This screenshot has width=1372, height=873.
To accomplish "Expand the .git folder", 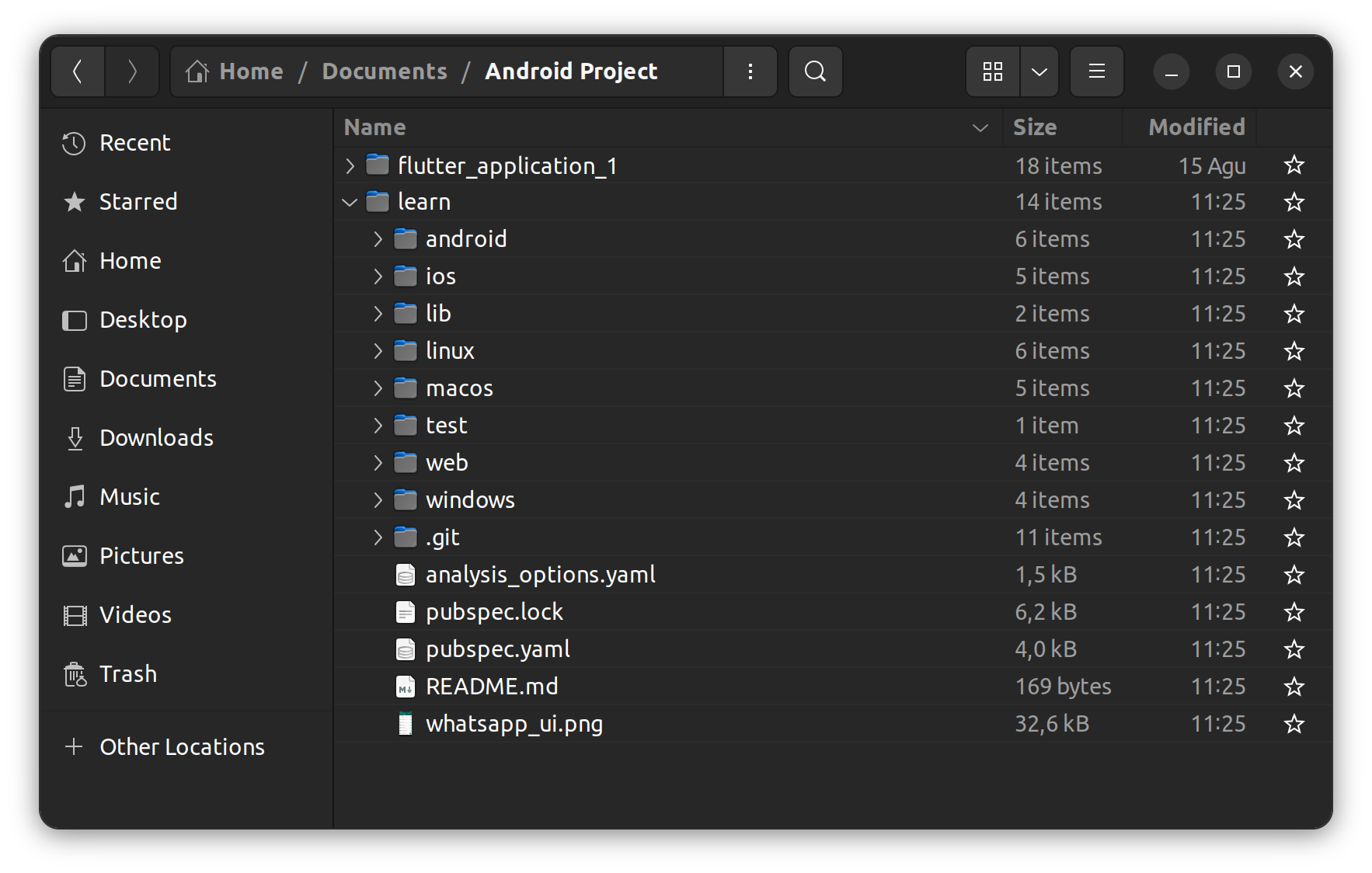I will [378, 537].
